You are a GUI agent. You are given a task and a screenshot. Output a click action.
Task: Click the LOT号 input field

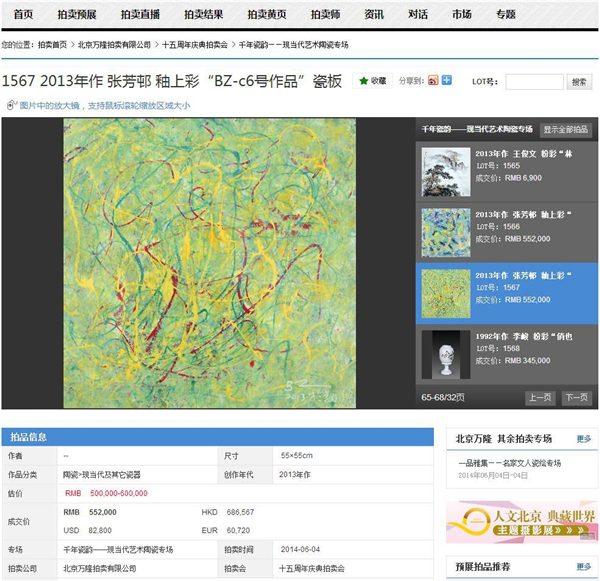click(x=535, y=82)
